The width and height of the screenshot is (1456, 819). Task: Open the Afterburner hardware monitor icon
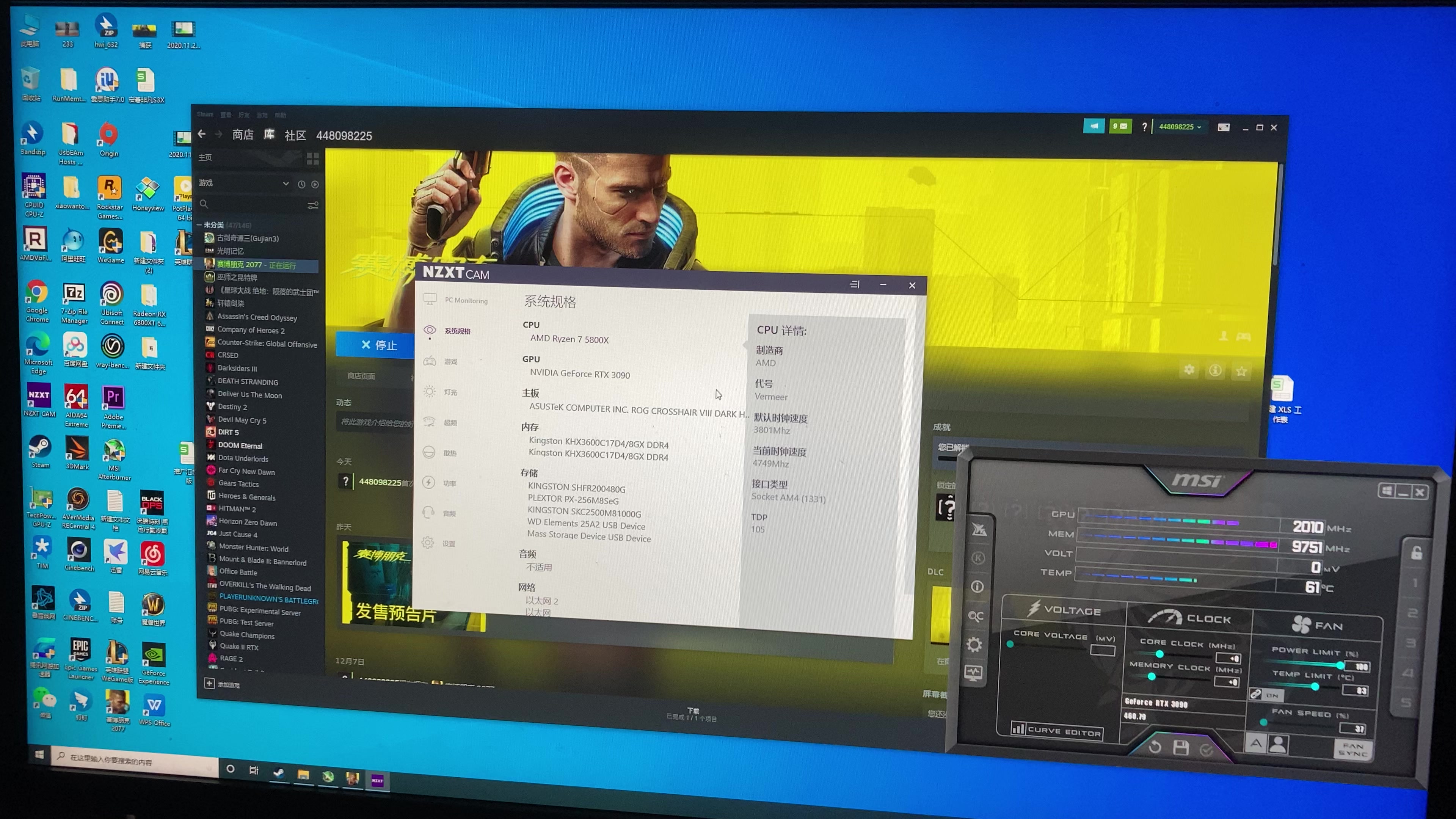click(973, 673)
